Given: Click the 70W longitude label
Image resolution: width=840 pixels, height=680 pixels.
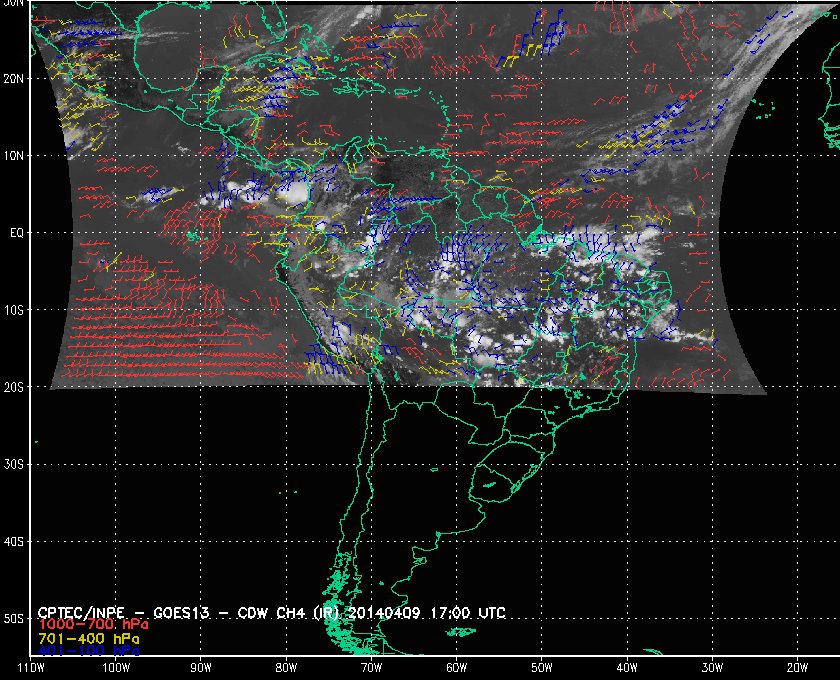Looking at the screenshot, I should (x=371, y=668).
